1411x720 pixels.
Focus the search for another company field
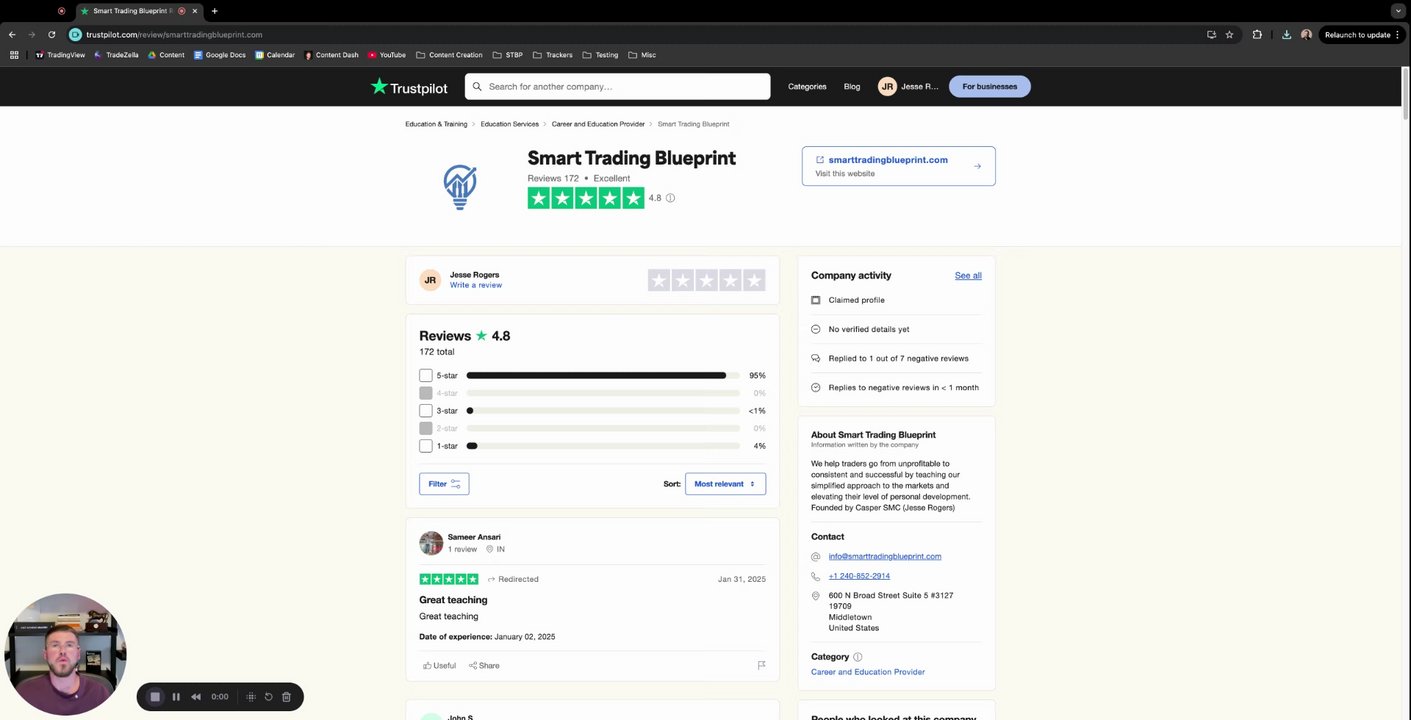click(x=617, y=86)
